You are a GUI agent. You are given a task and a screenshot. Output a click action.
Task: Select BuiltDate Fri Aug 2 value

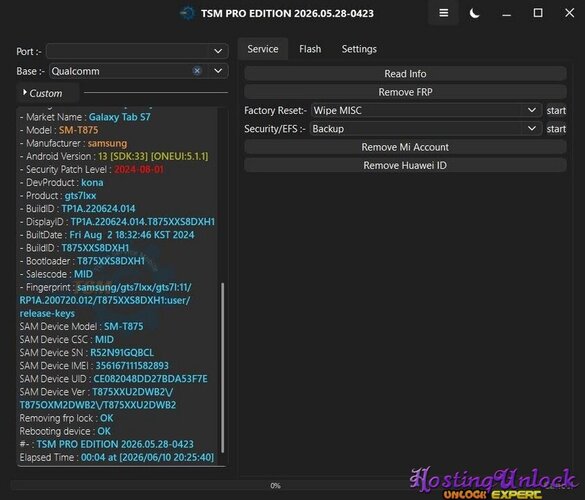pyautogui.click(x=132, y=235)
